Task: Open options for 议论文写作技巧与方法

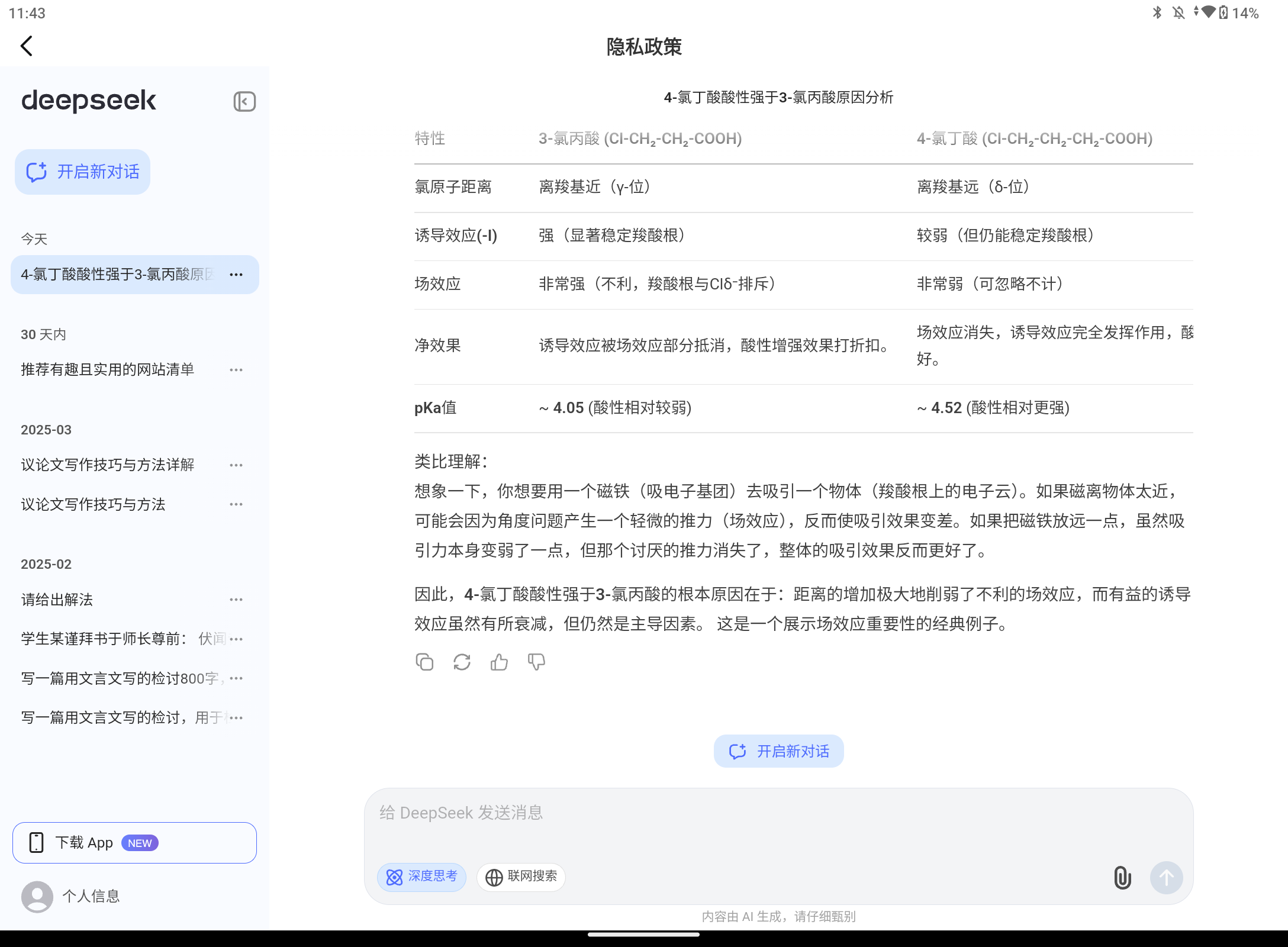Action: (x=236, y=504)
